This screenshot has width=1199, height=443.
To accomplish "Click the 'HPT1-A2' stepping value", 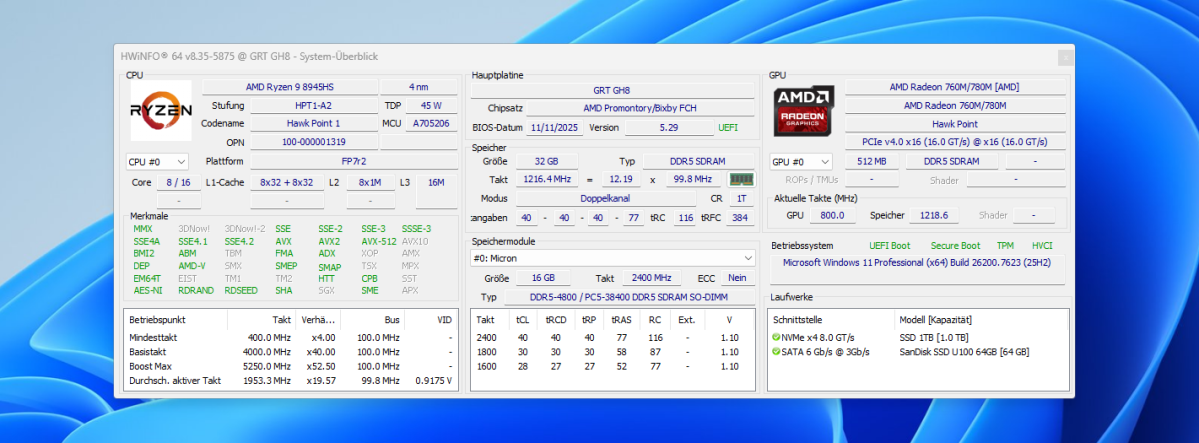I will pyautogui.click(x=314, y=106).
